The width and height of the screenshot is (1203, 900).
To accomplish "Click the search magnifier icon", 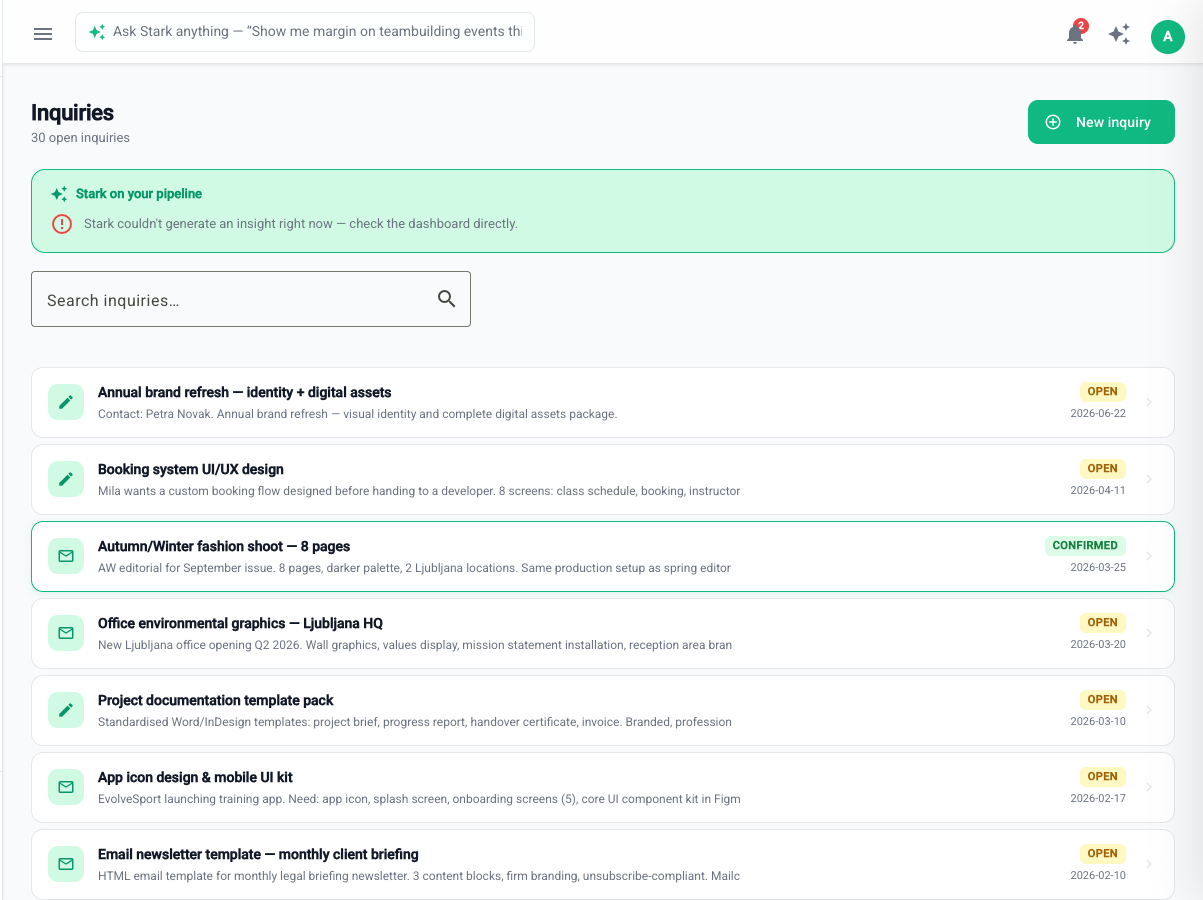I will (447, 299).
